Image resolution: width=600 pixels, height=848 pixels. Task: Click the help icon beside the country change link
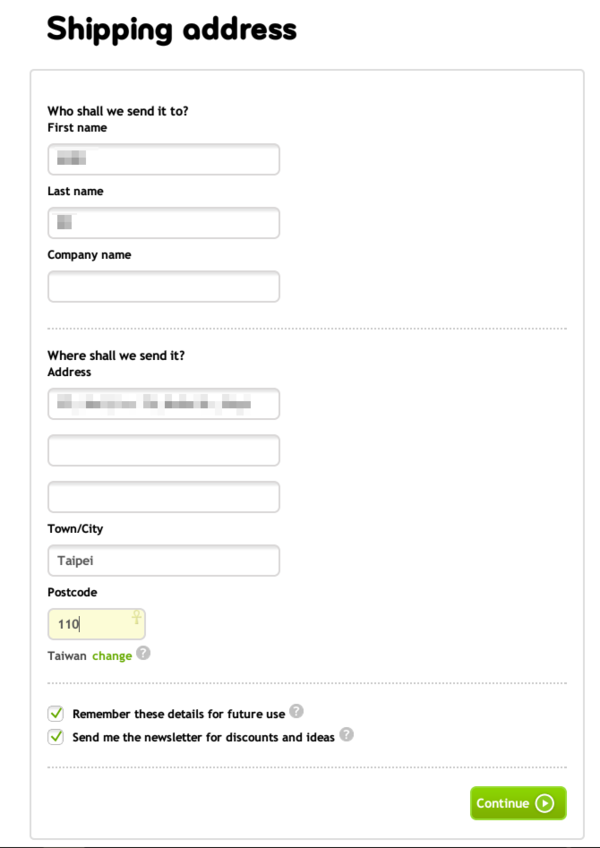click(x=144, y=654)
